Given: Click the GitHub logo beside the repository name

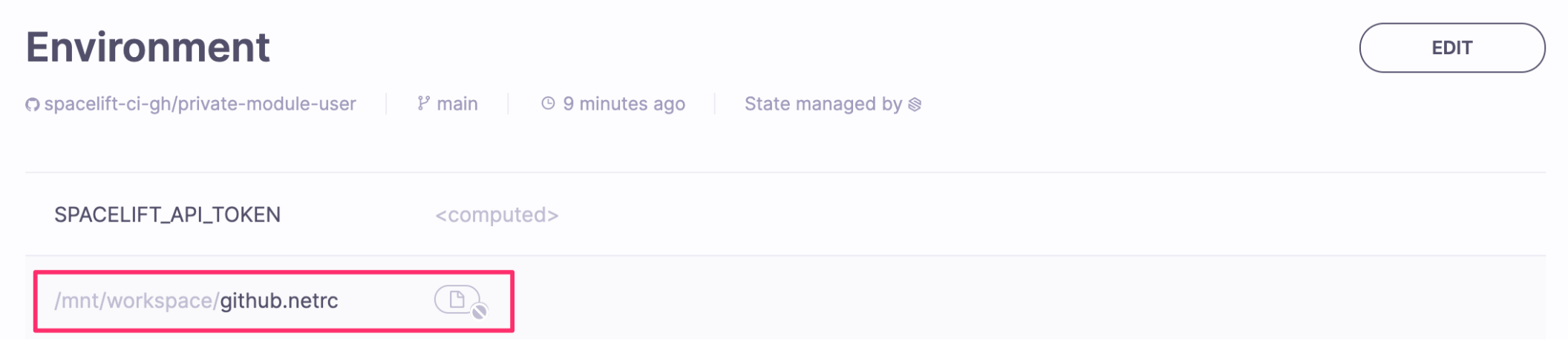Looking at the screenshot, I should click(33, 105).
